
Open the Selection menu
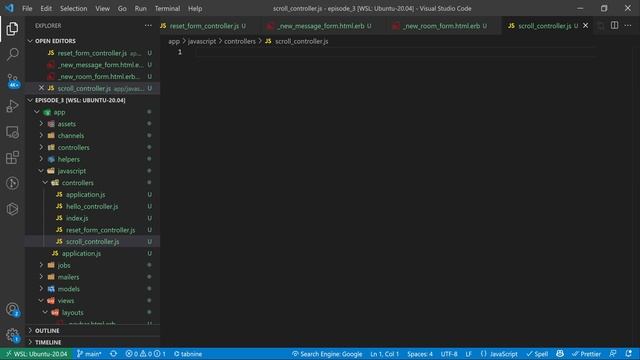pos(73,8)
